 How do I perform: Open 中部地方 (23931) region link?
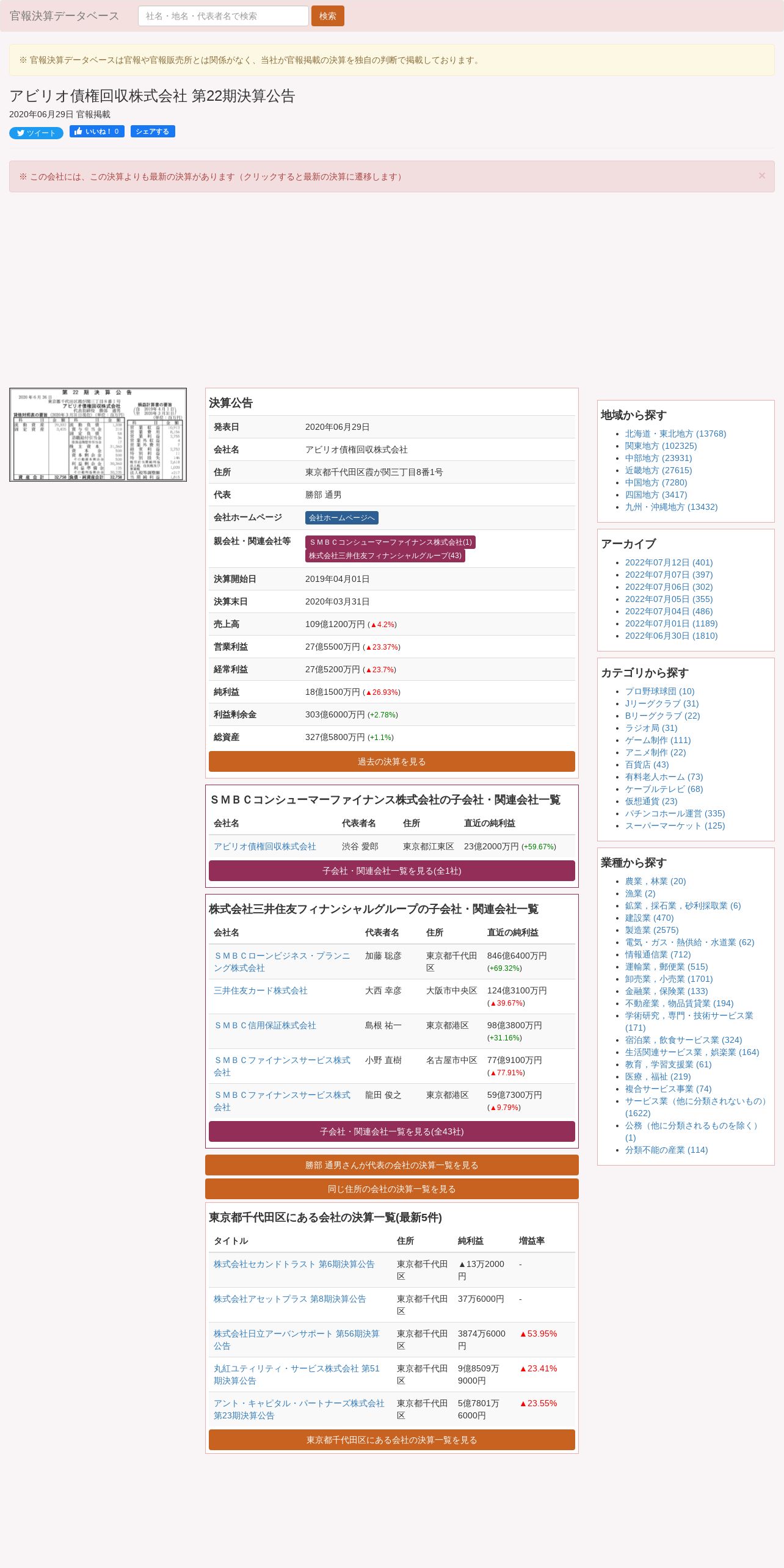click(x=658, y=458)
